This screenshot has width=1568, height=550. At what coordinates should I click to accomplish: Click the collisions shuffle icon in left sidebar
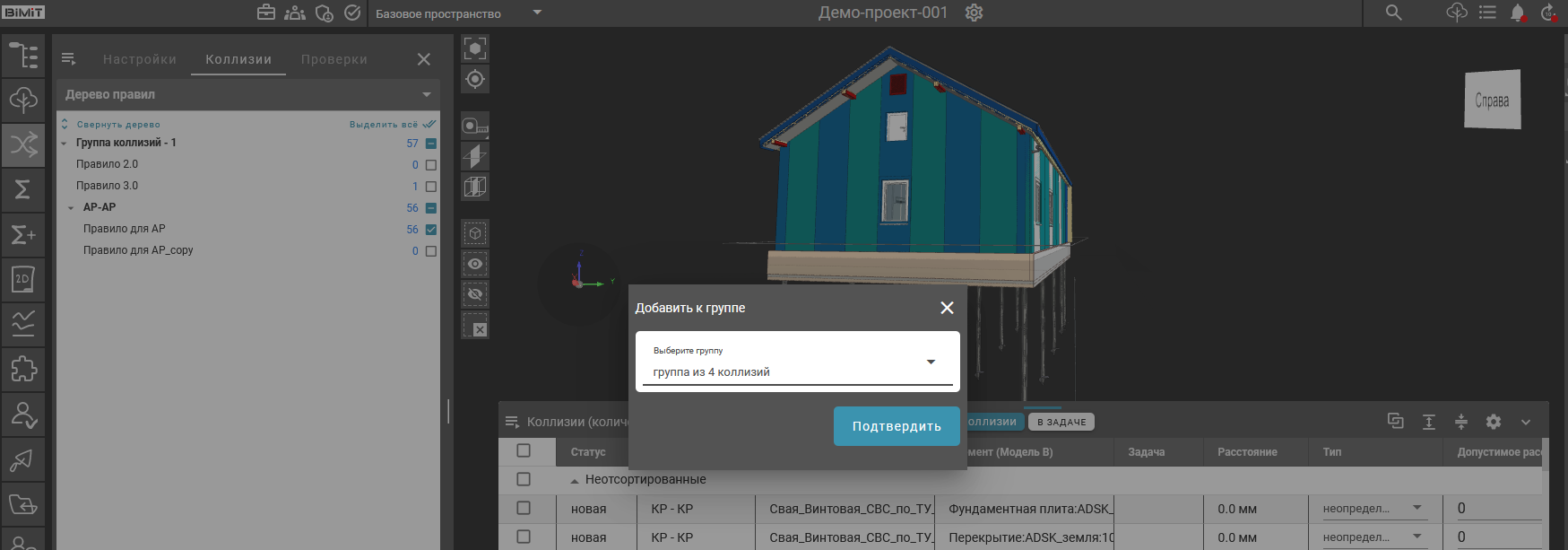tap(23, 144)
